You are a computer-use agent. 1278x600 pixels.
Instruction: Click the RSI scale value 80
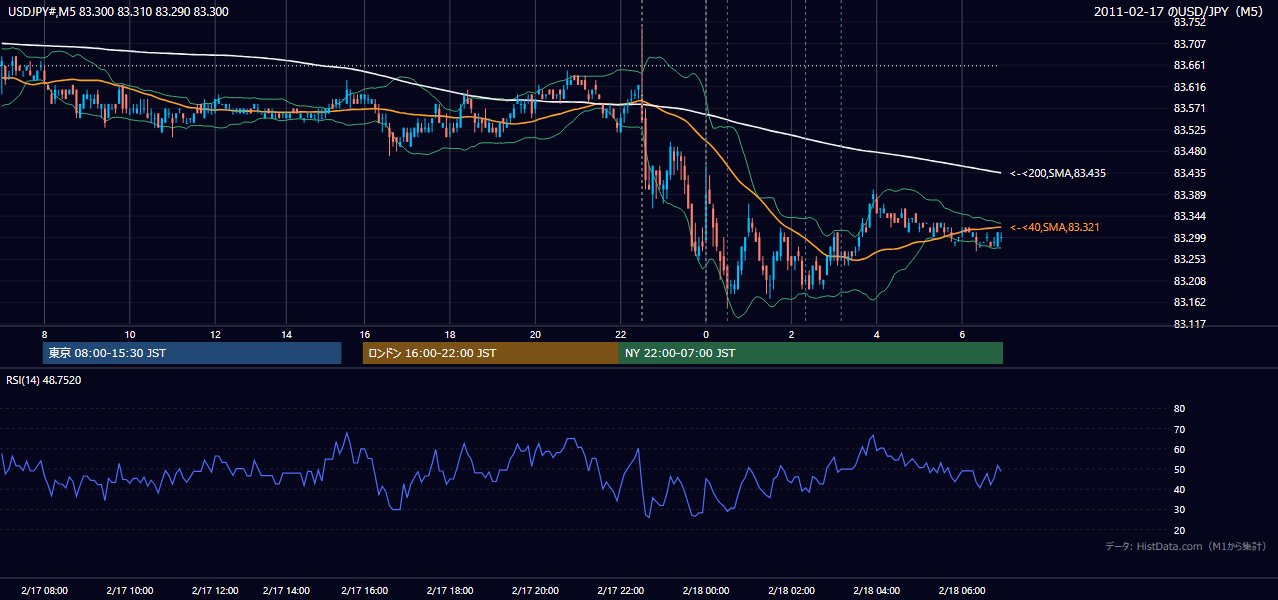point(1179,409)
